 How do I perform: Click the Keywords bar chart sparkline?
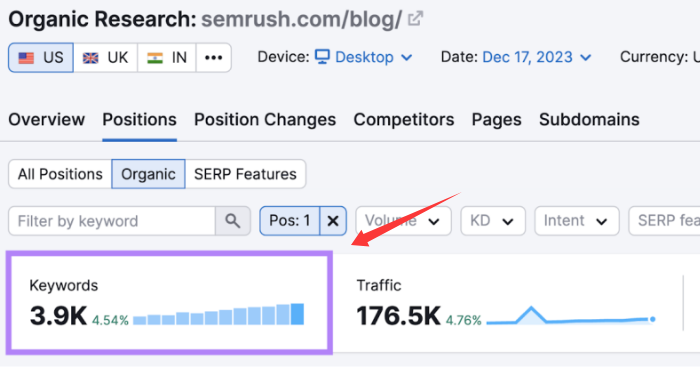218,314
